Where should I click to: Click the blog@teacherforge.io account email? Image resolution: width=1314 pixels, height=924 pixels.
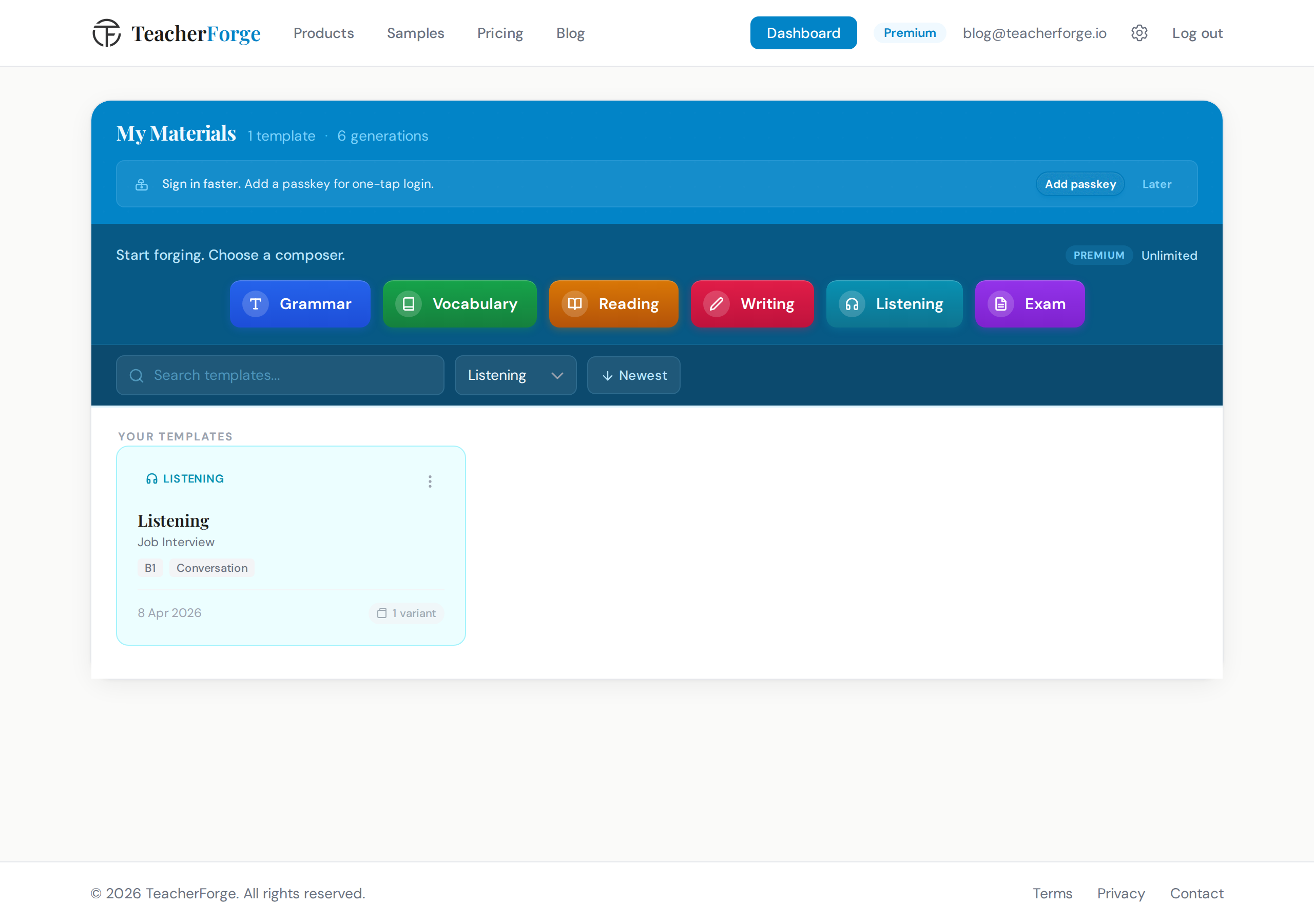tap(1034, 33)
